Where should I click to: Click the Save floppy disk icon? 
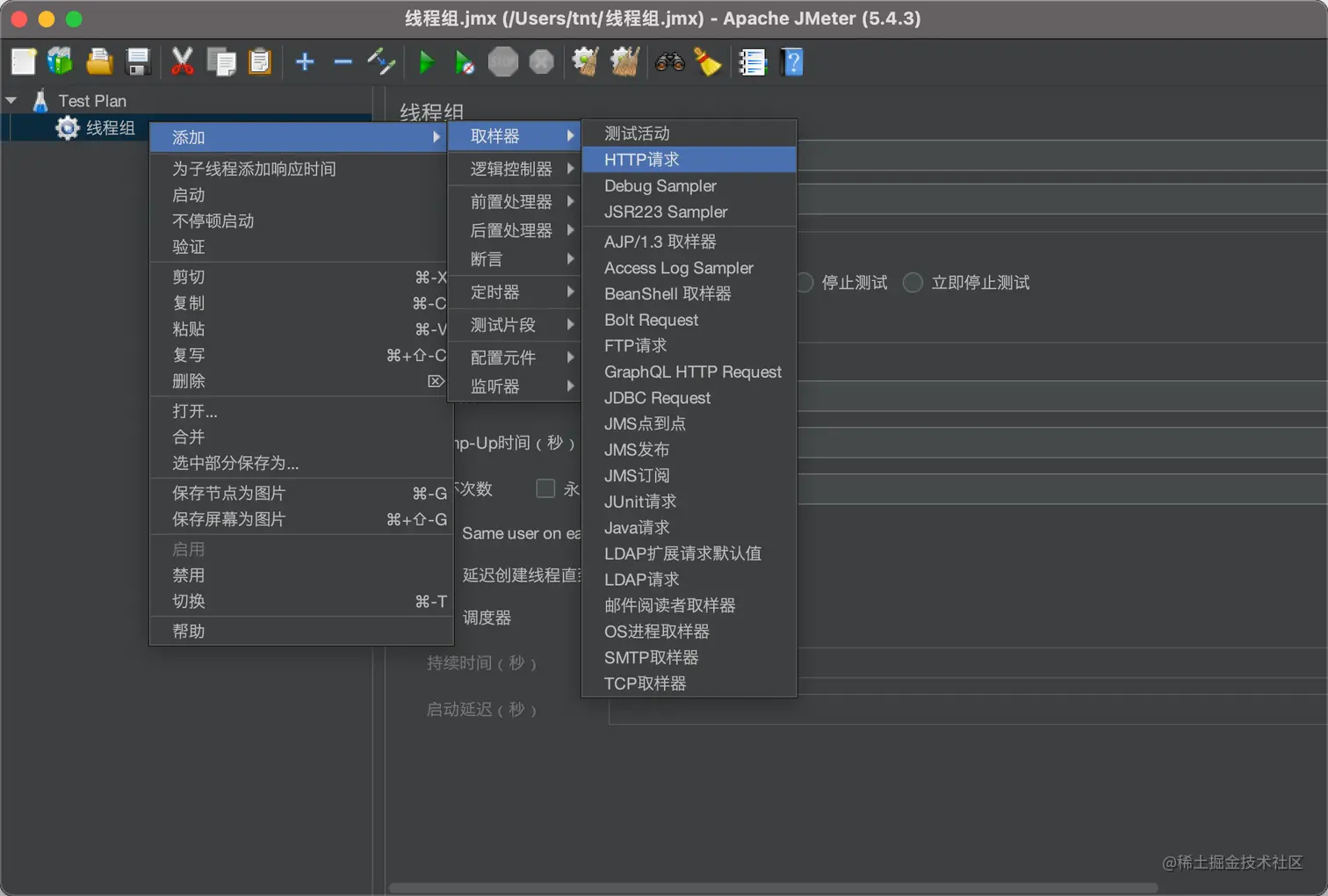pyautogui.click(x=138, y=61)
